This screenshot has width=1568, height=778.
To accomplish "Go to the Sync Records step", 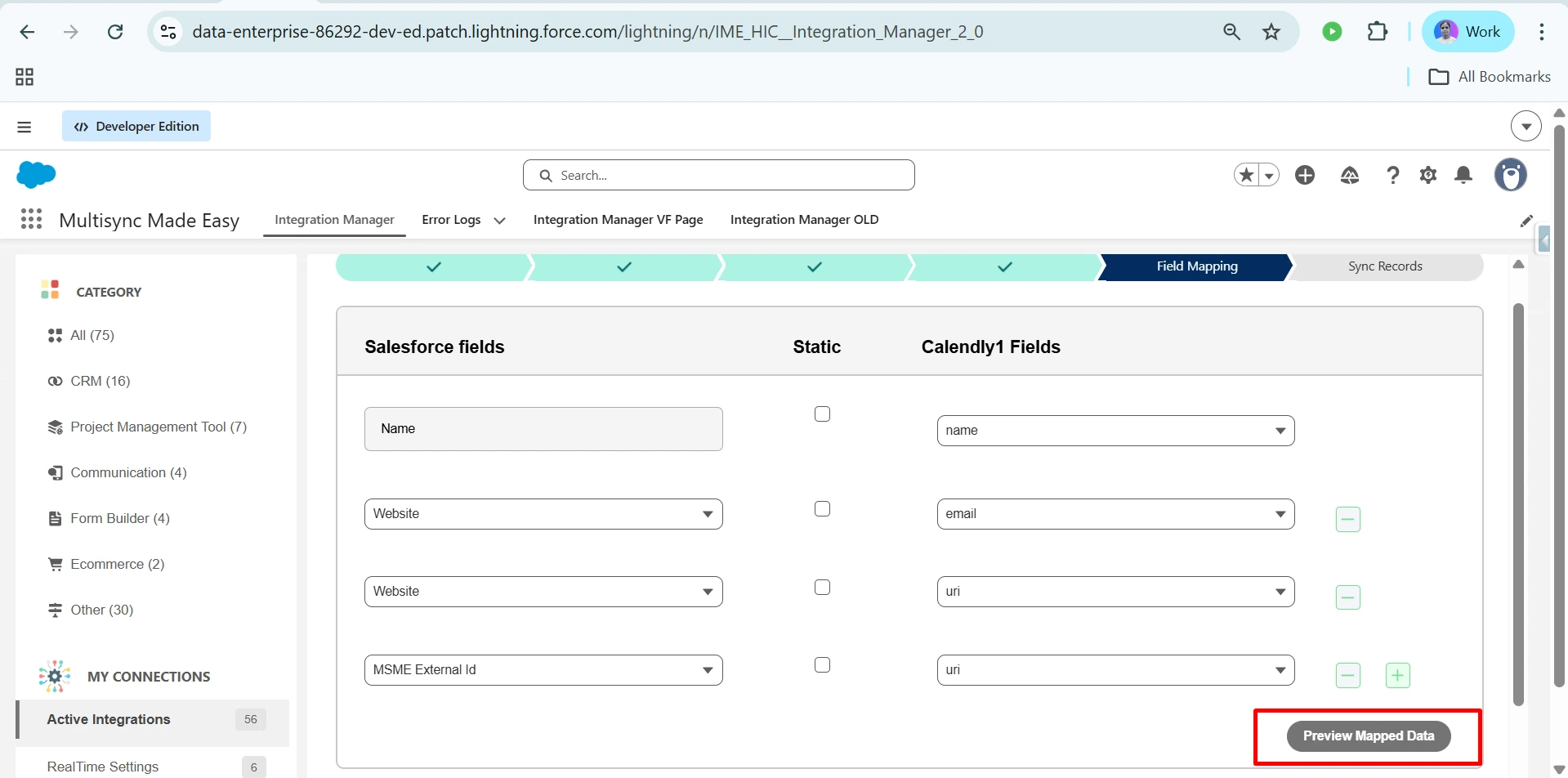I will click(x=1385, y=266).
